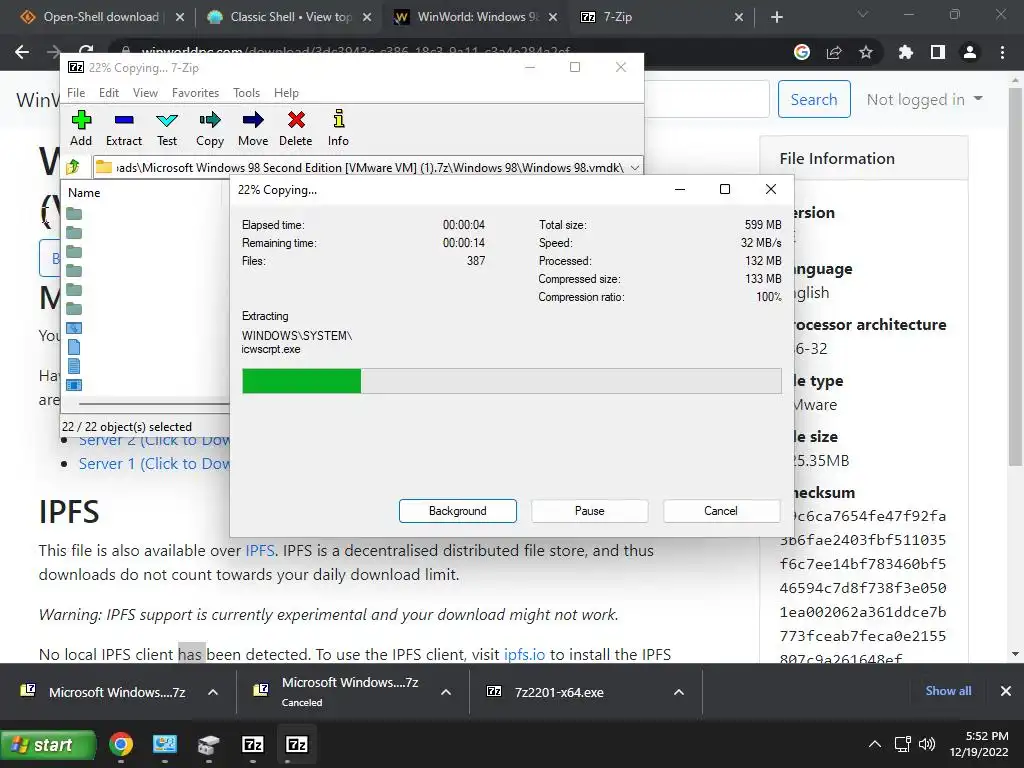
Task: Click the Copy toolbar icon
Action: coord(210,128)
